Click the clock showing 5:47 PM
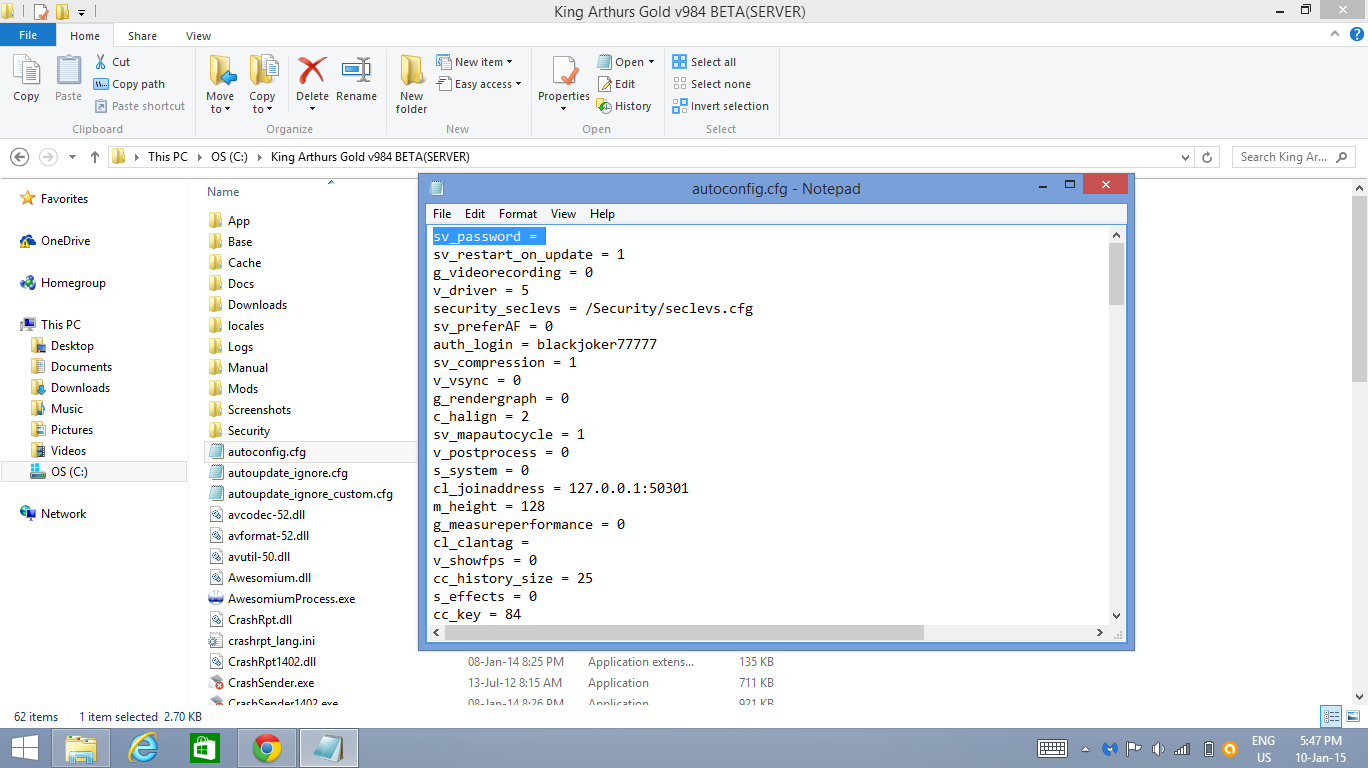 1320,741
